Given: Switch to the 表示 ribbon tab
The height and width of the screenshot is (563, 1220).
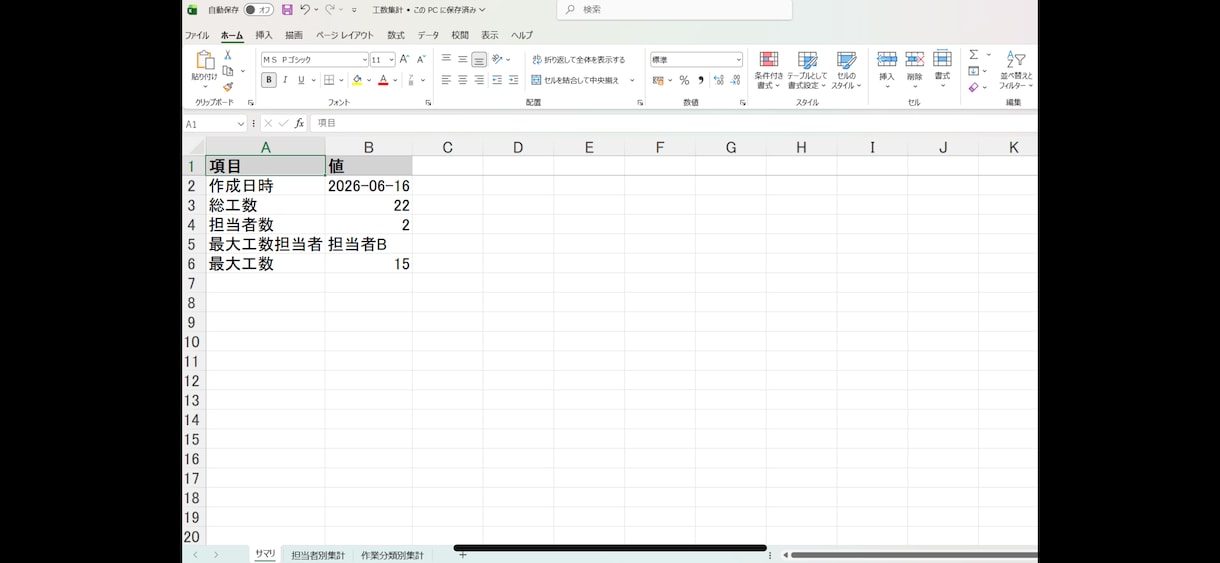Looking at the screenshot, I should click(490, 35).
